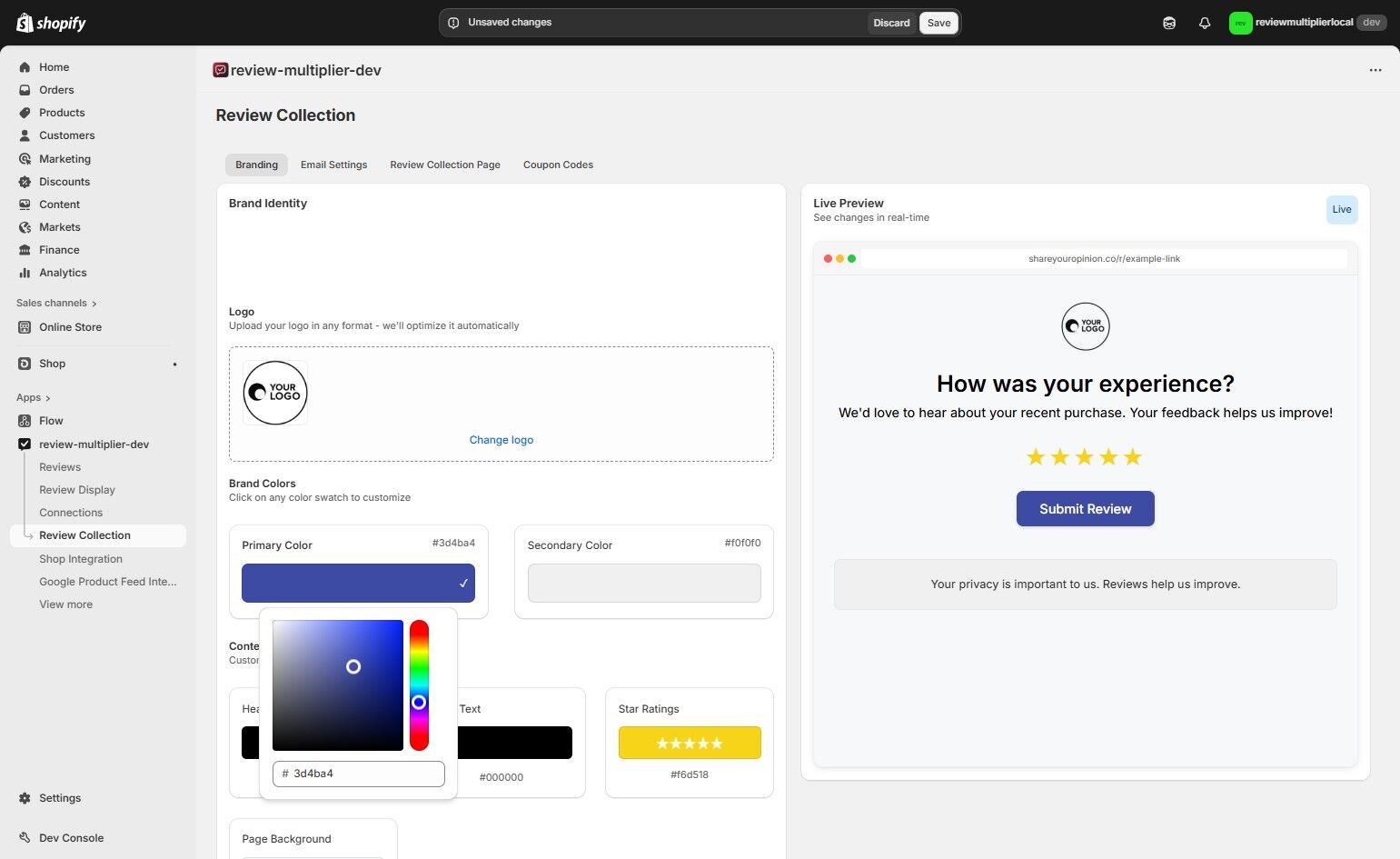This screenshot has width=1400, height=859.
Task: Open the Coupon Codes tab
Action: coord(558,165)
